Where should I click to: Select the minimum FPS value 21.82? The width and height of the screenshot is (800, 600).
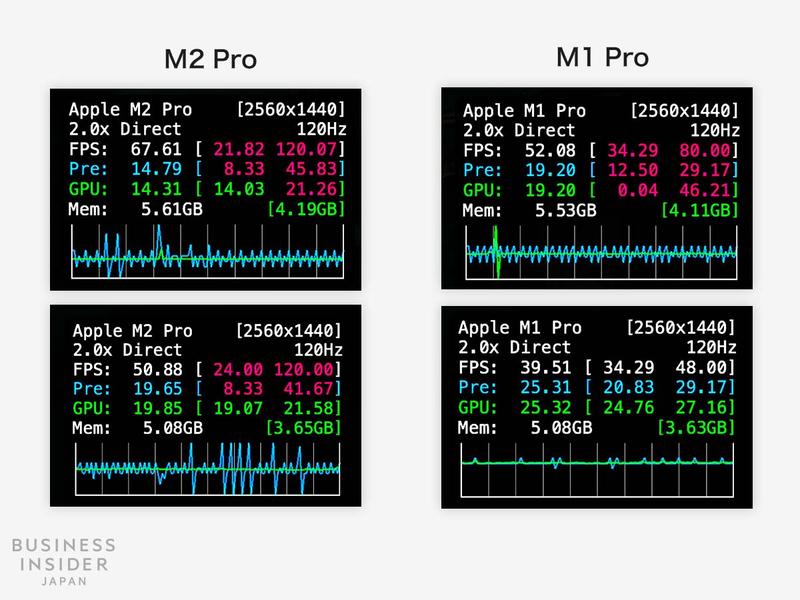tap(239, 149)
